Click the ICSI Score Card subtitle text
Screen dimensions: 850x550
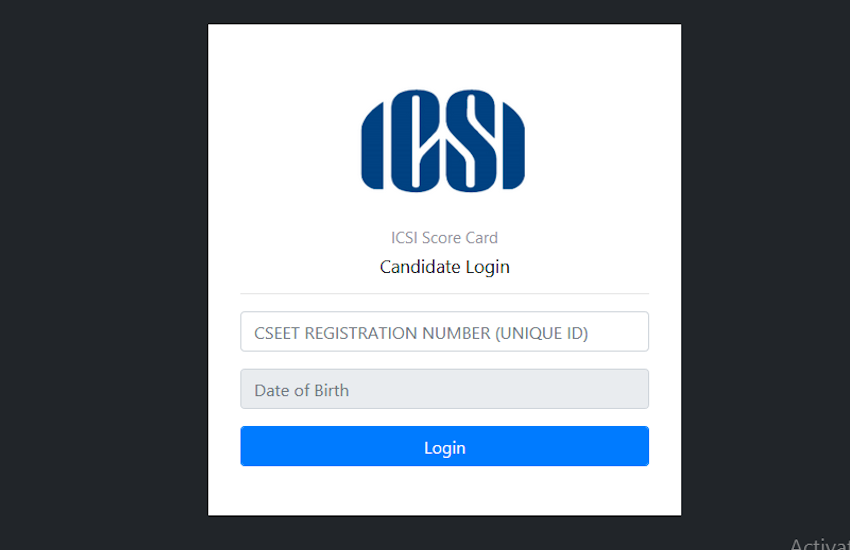click(445, 238)
